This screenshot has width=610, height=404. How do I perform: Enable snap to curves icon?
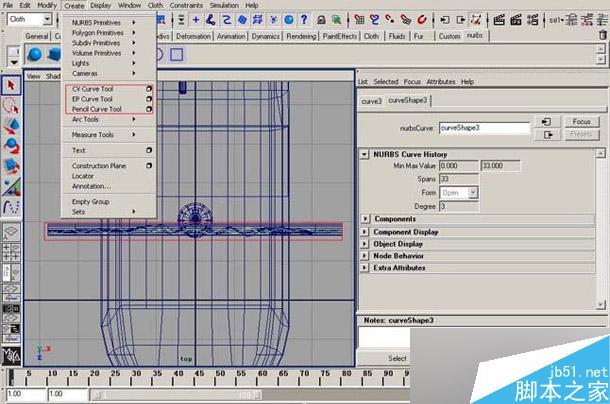(375, 19)
